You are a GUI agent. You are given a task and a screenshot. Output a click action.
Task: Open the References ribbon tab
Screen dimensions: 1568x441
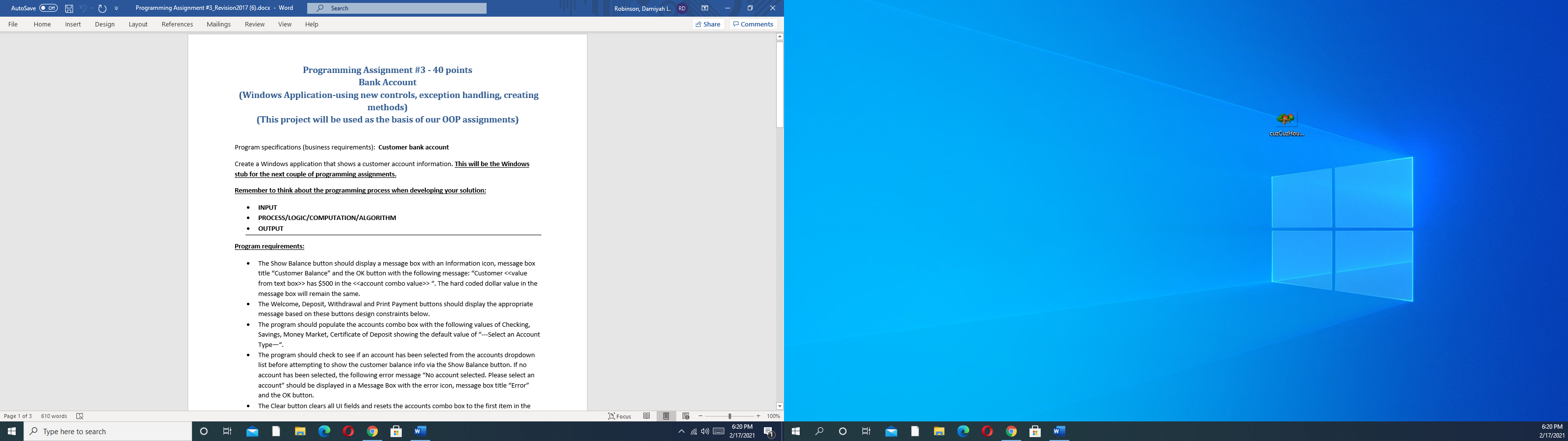(x=176, y=24)
